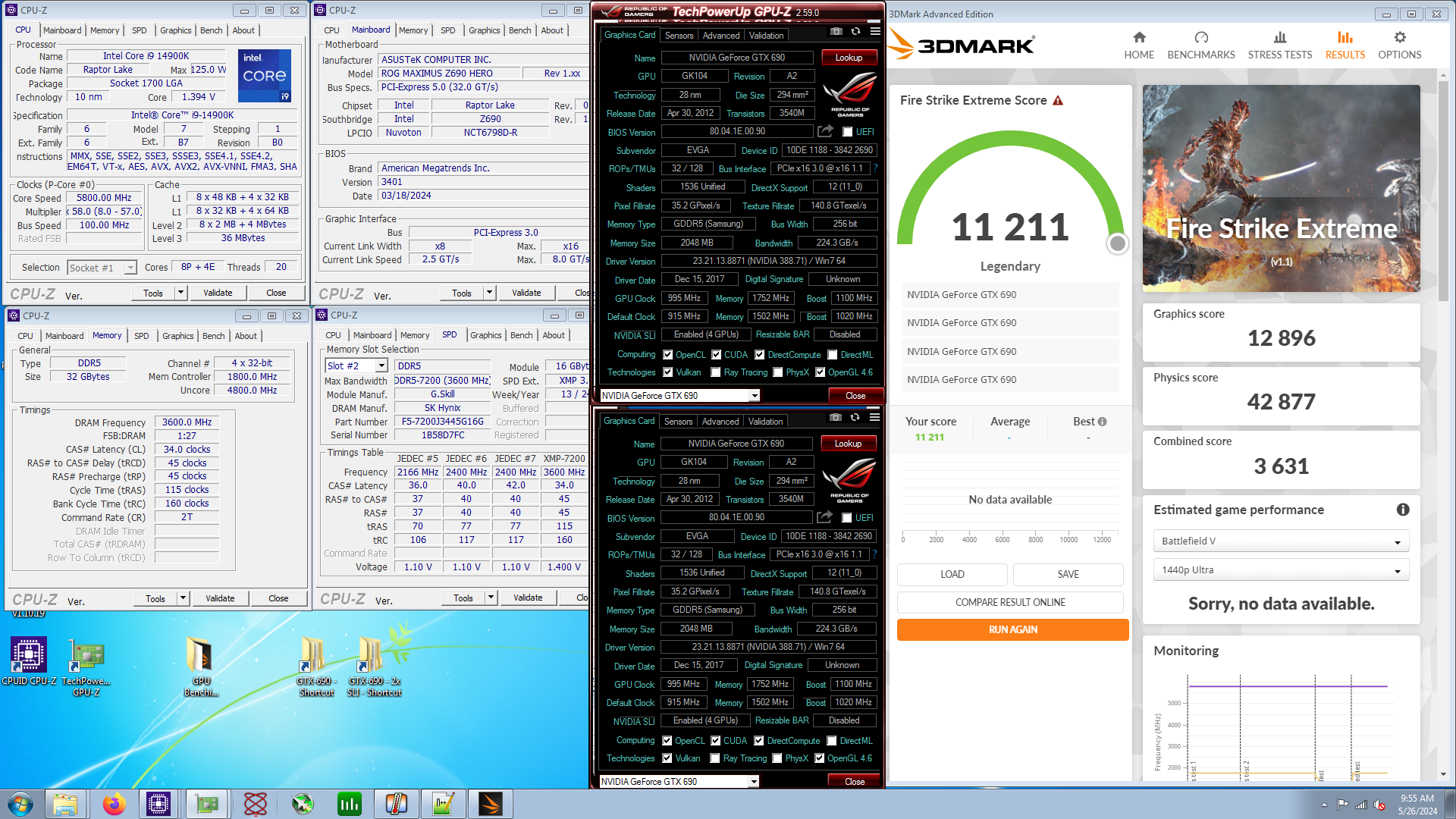Click COMPARE RESULT ONLINE button
Image resolution: width=1456 pixels, height=819 pixels.
point(1010,602)
